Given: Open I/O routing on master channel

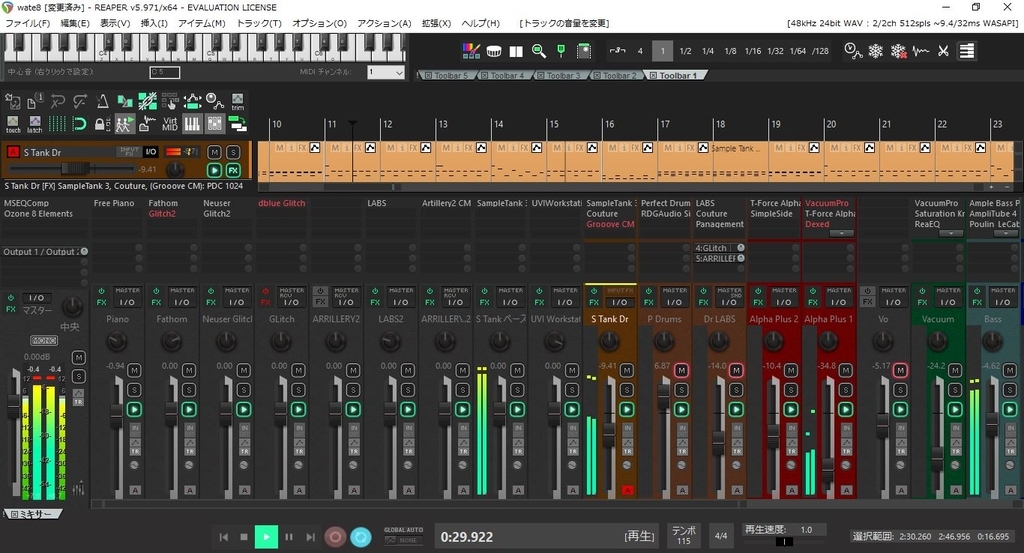Looking at the screenshot, I should 37,297.
